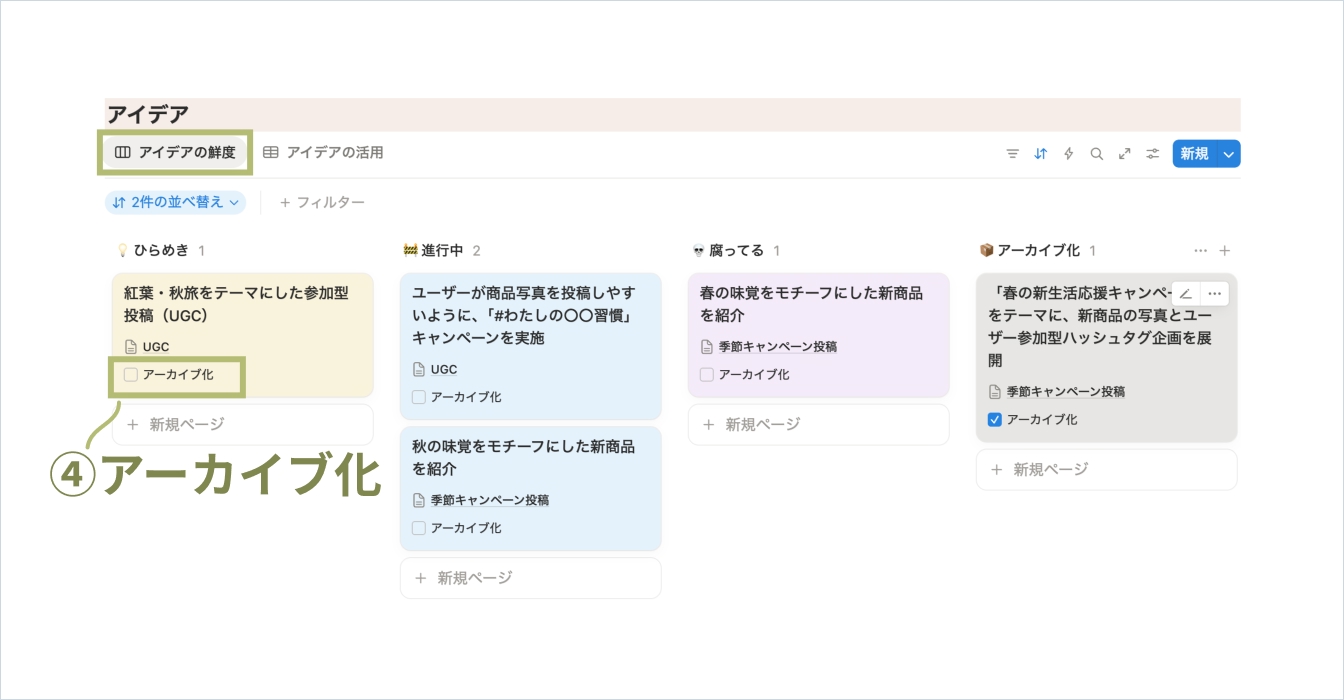Expand the 2件の並べ替え sort dropdown
The image size is (1344, 700).
pyautogui.click(x=175, y=202)
